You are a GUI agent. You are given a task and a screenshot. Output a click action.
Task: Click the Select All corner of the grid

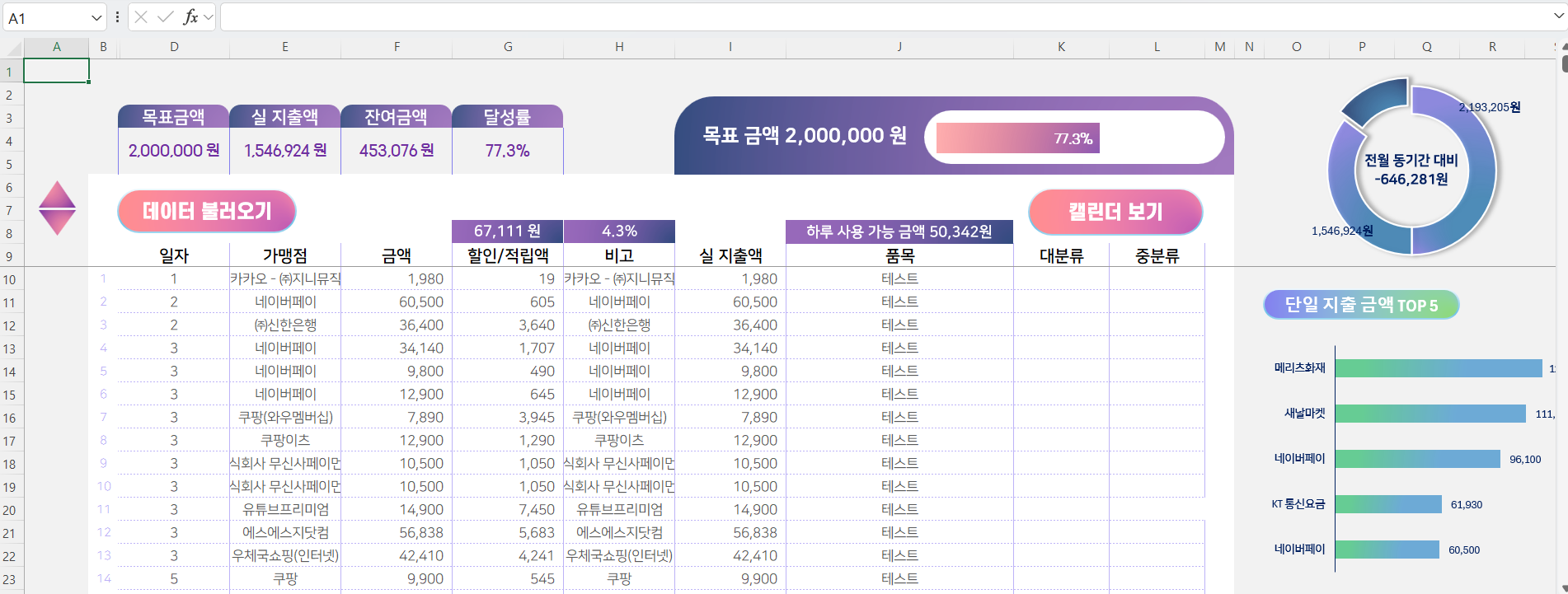tap(12, 48)
